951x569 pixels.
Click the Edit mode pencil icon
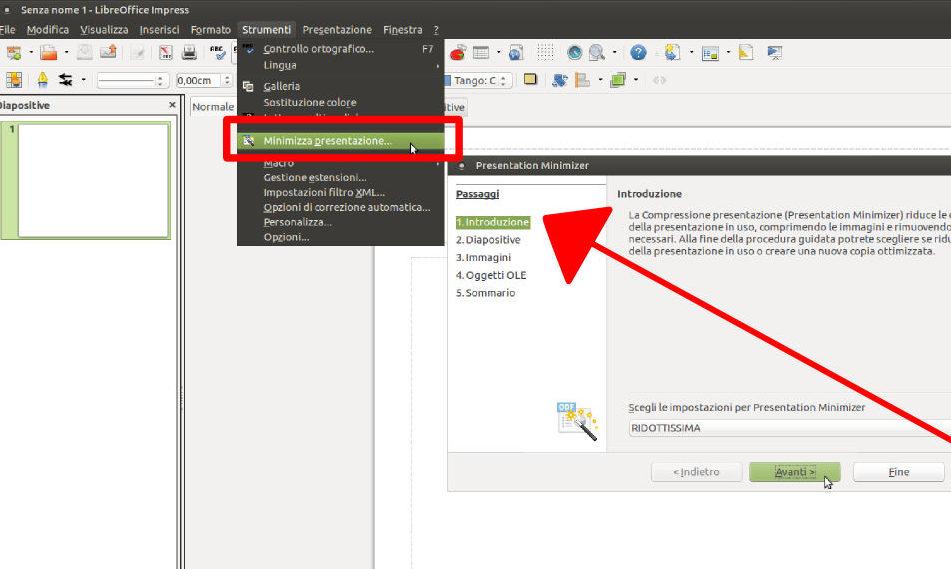tap(138, 53)
